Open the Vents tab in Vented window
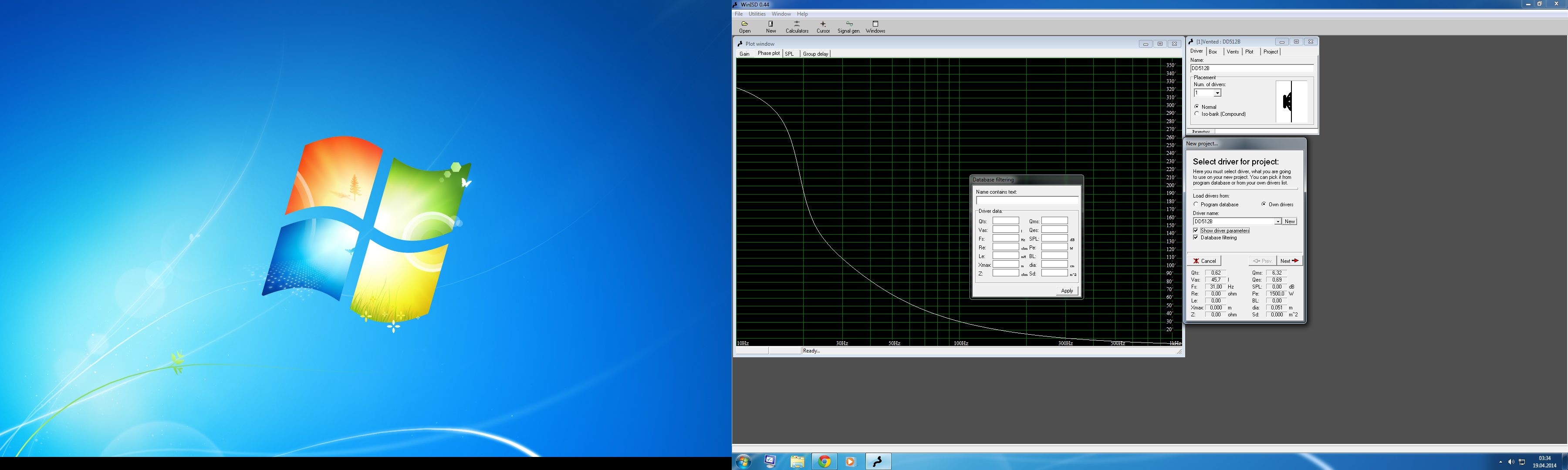Image resolution: width=1568 pixels, height=470 pixels. (x=1233, y=52)
